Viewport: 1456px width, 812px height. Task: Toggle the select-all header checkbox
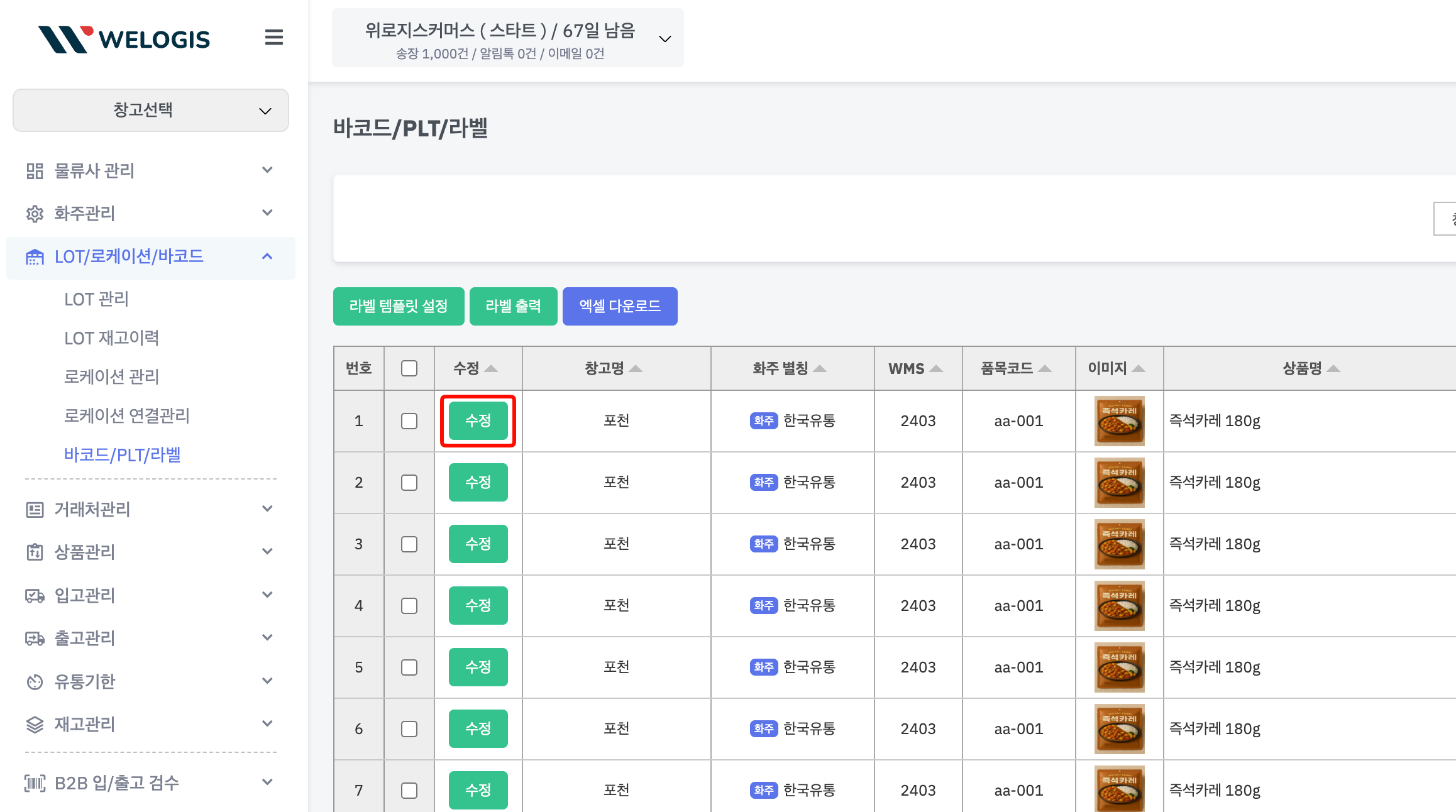point(409,368)
